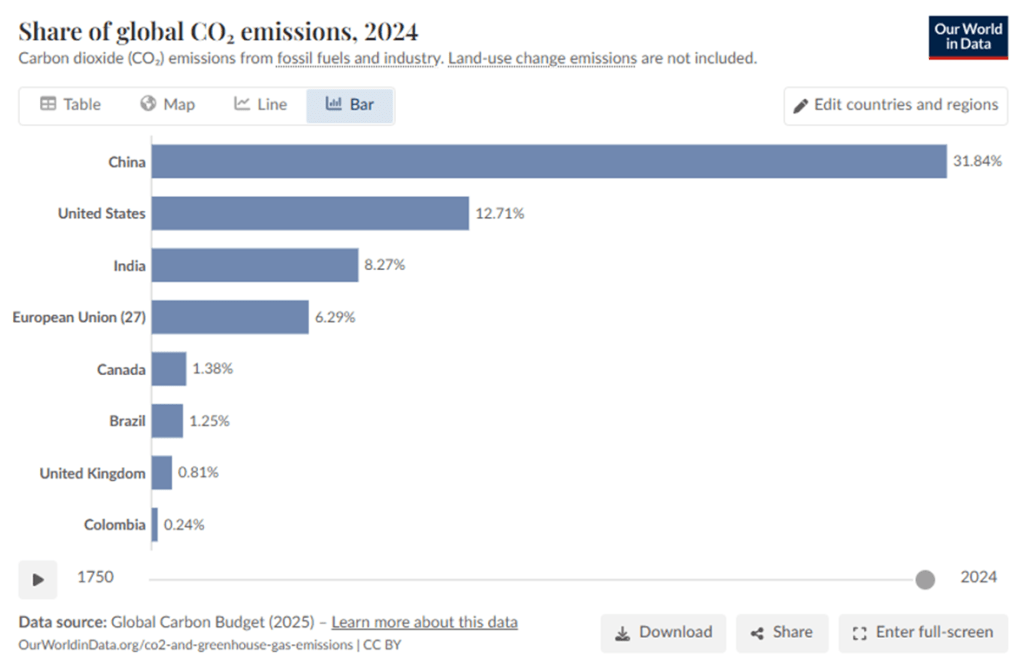This screenshot has height=658, width=1023.
Task: Select the Bar chart tab
Action: pos(350,105)
